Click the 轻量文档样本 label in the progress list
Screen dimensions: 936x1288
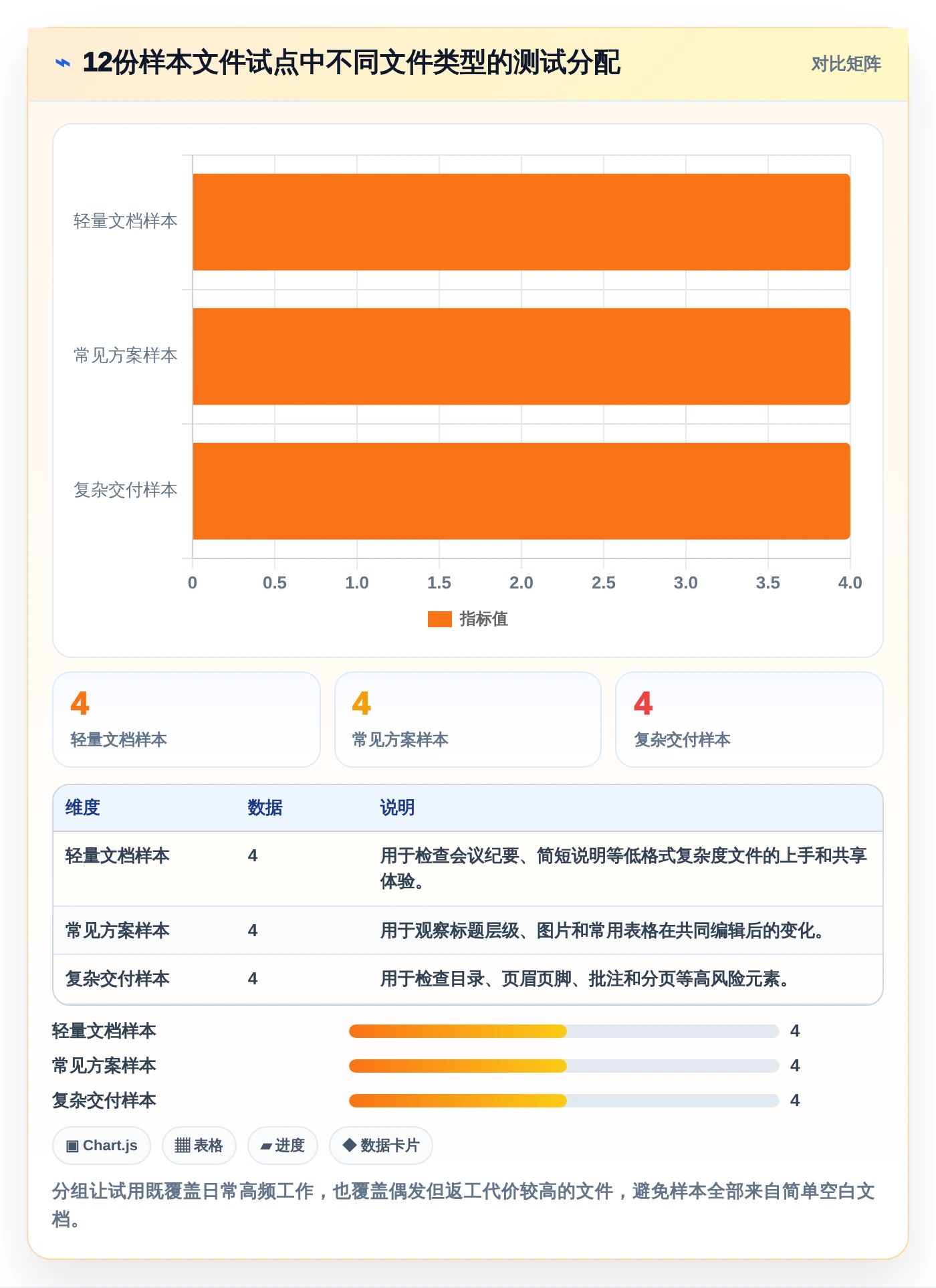pos(104,1031)
